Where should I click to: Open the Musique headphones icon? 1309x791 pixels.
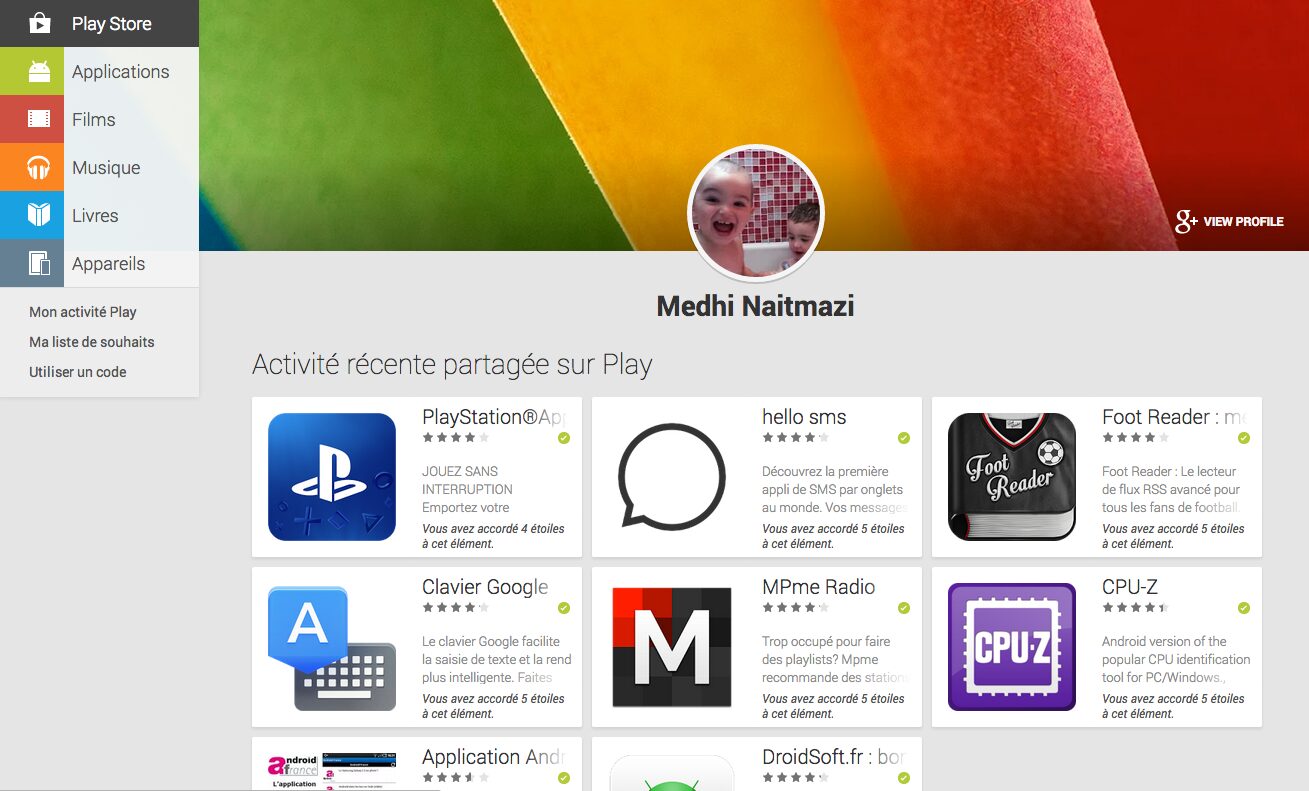pos(39,168)
